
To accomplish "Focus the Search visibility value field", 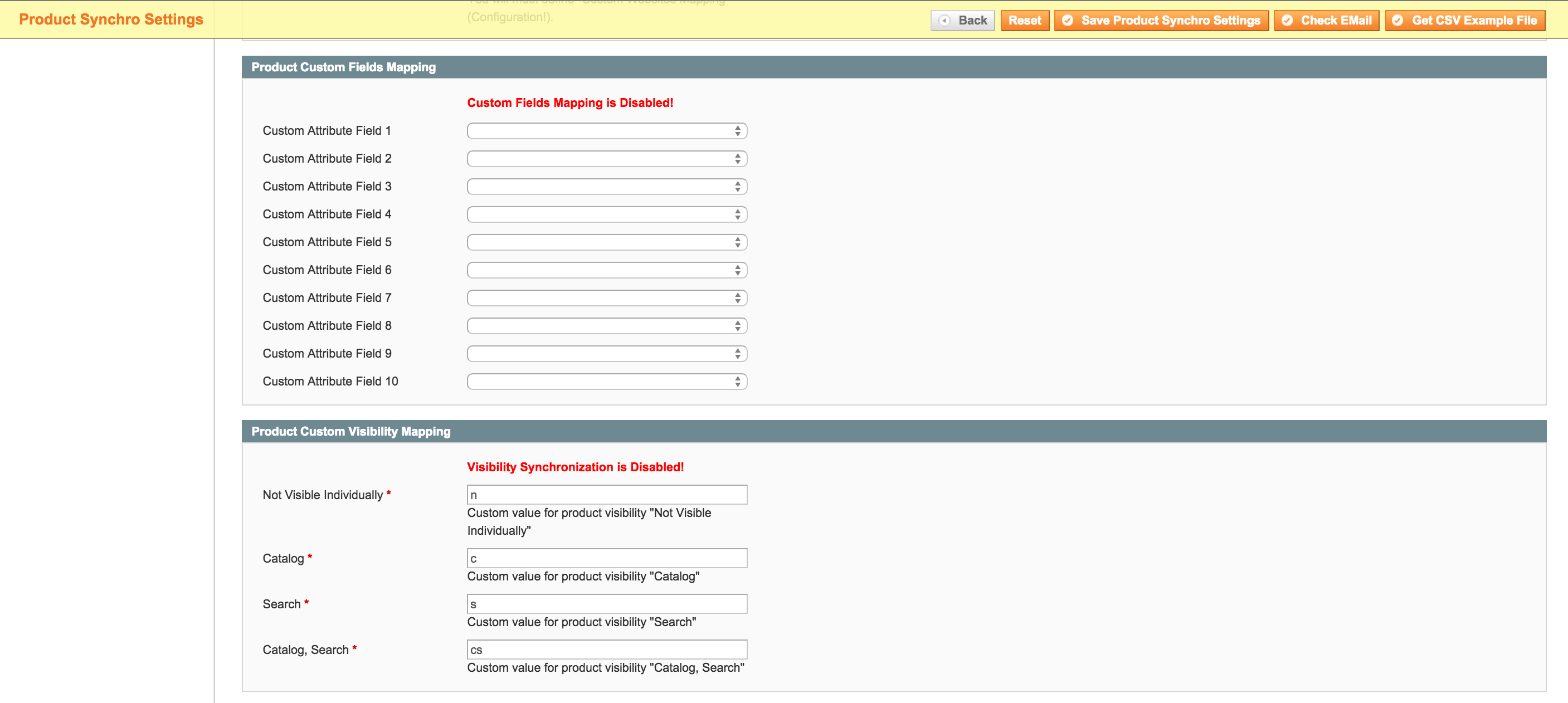I will [607, 604].
